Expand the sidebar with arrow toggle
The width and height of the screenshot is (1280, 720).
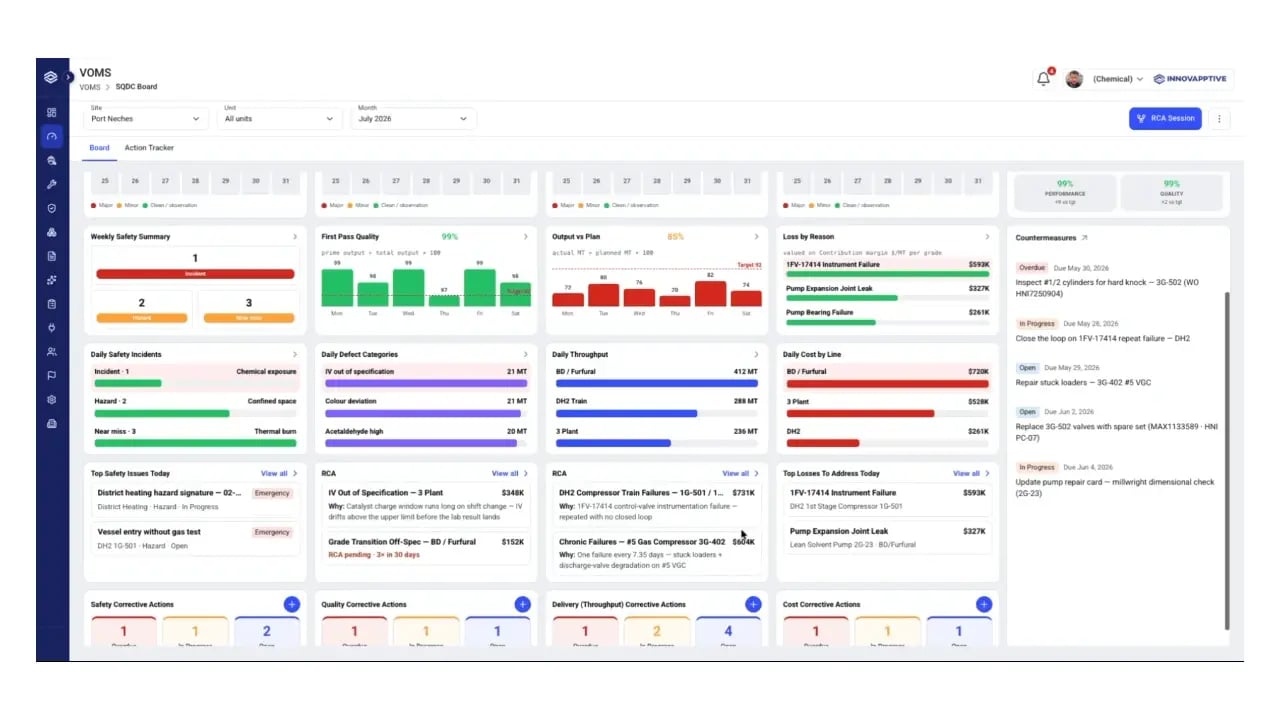coord(69,77)
